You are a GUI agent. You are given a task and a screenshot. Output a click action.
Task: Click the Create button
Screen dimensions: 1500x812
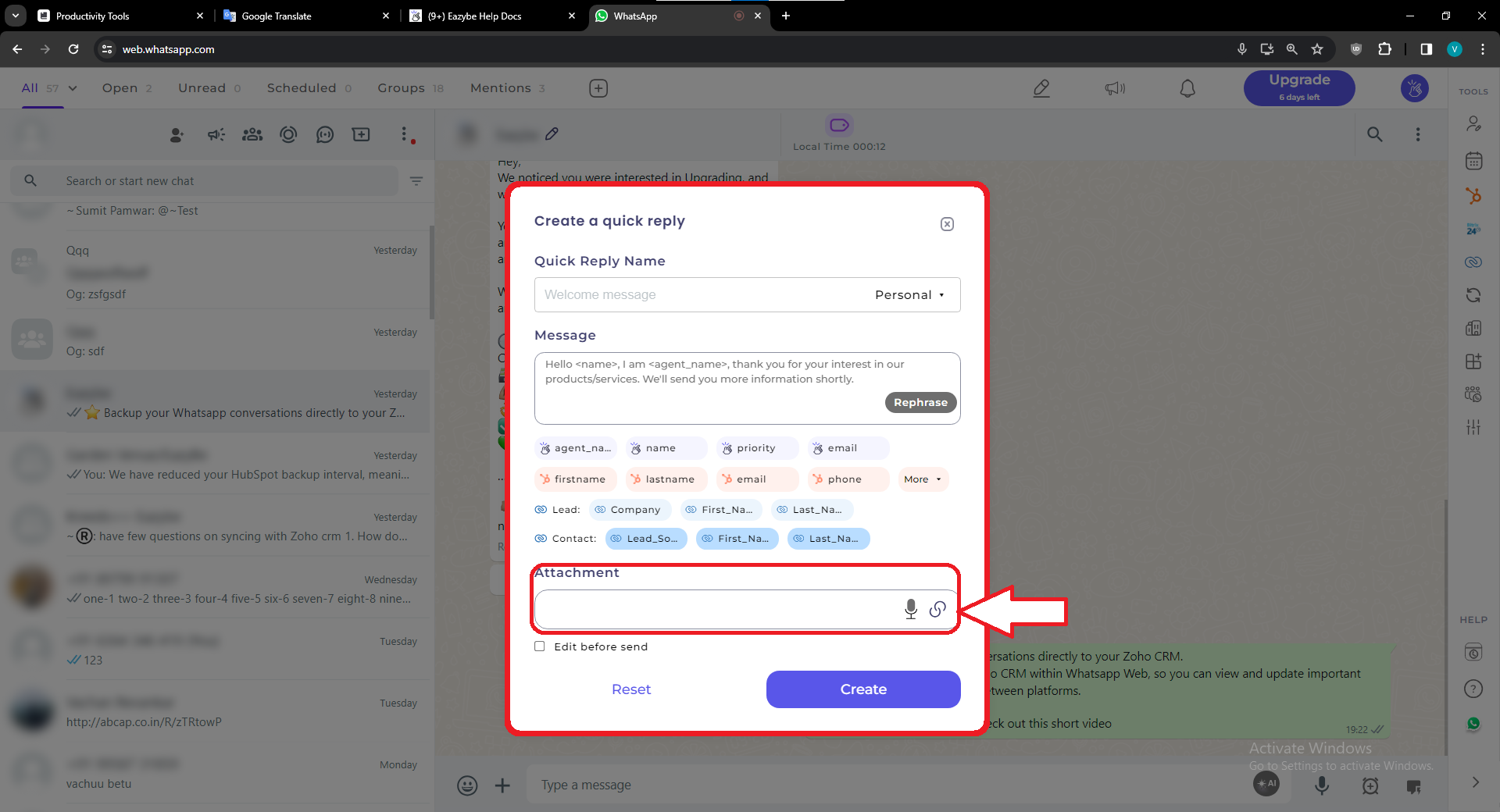[863, 689]
